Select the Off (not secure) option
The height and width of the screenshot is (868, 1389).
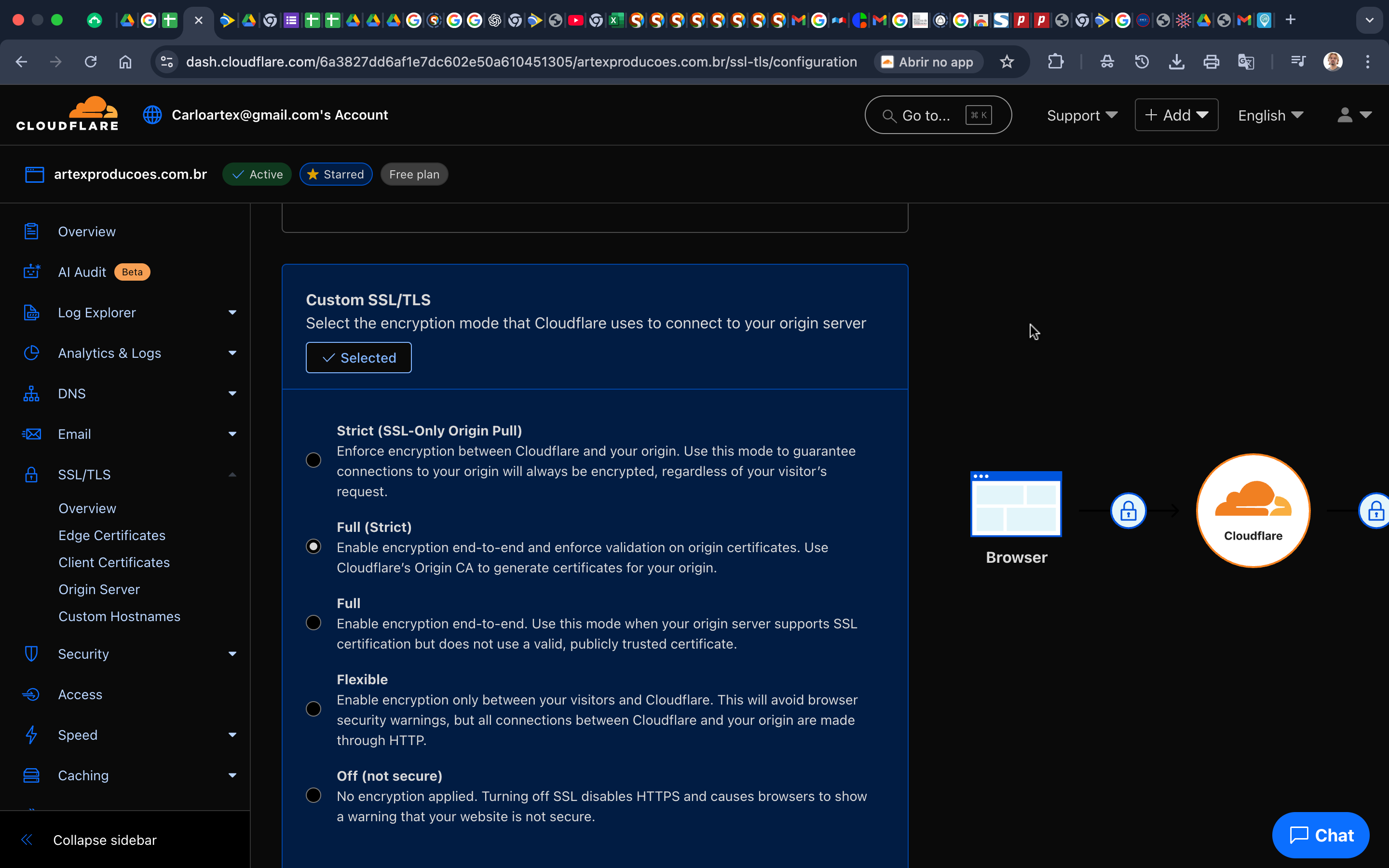click(313, 795)
